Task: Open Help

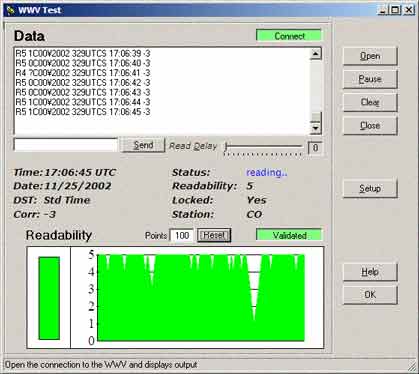Action: (370, 272)
